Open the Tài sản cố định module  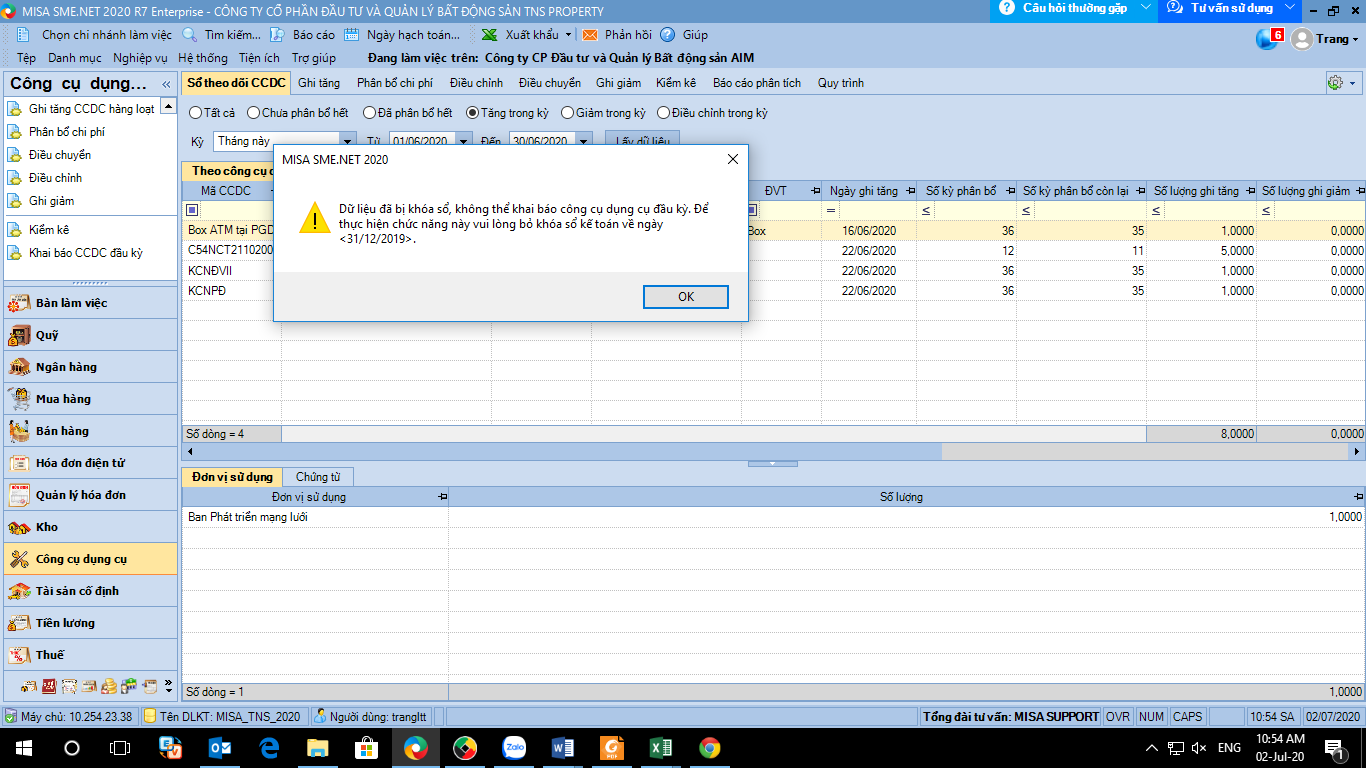click(x=90, y=591)
